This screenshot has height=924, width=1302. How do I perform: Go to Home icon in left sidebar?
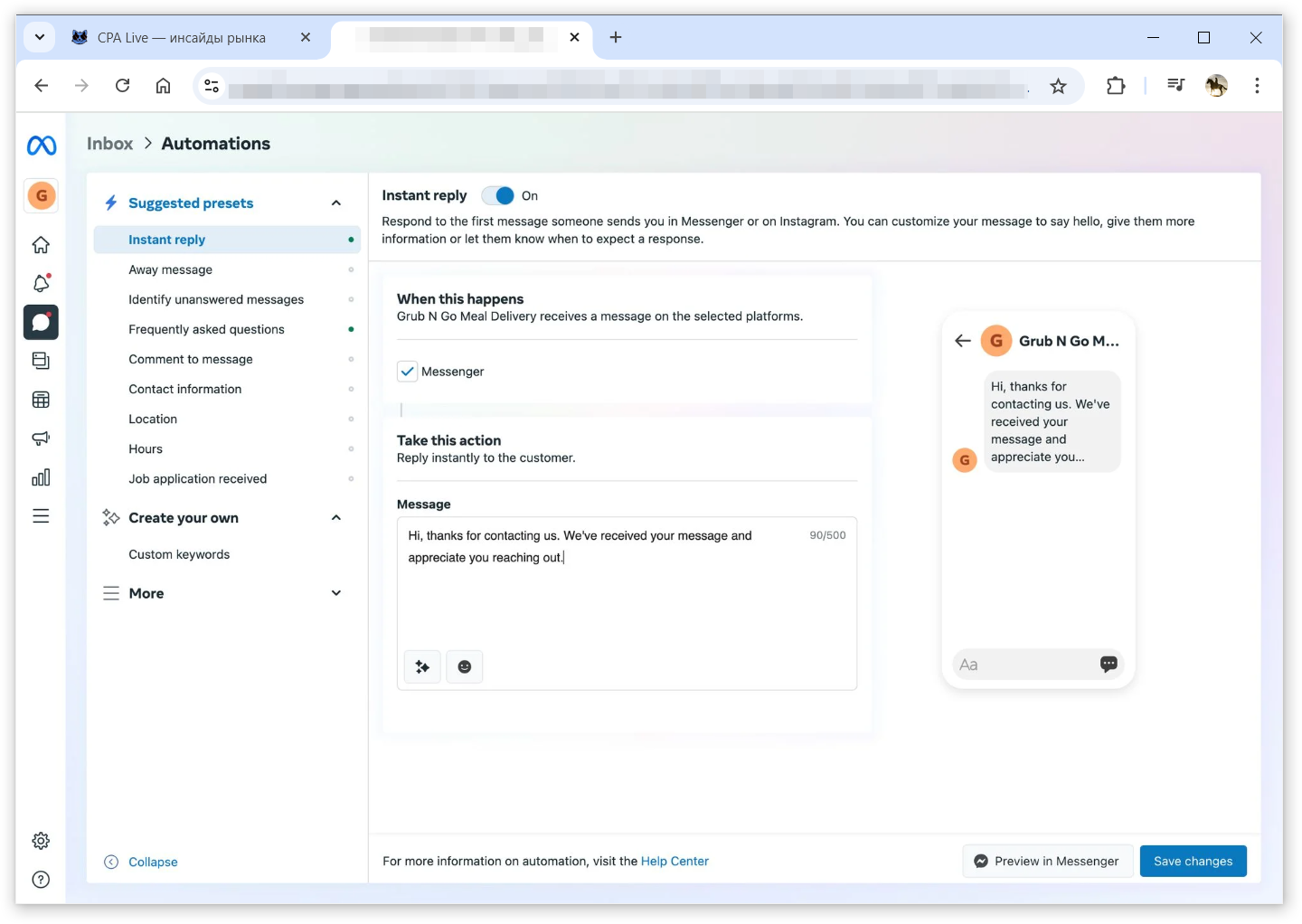pyautogui.click(x=41, y=245)
